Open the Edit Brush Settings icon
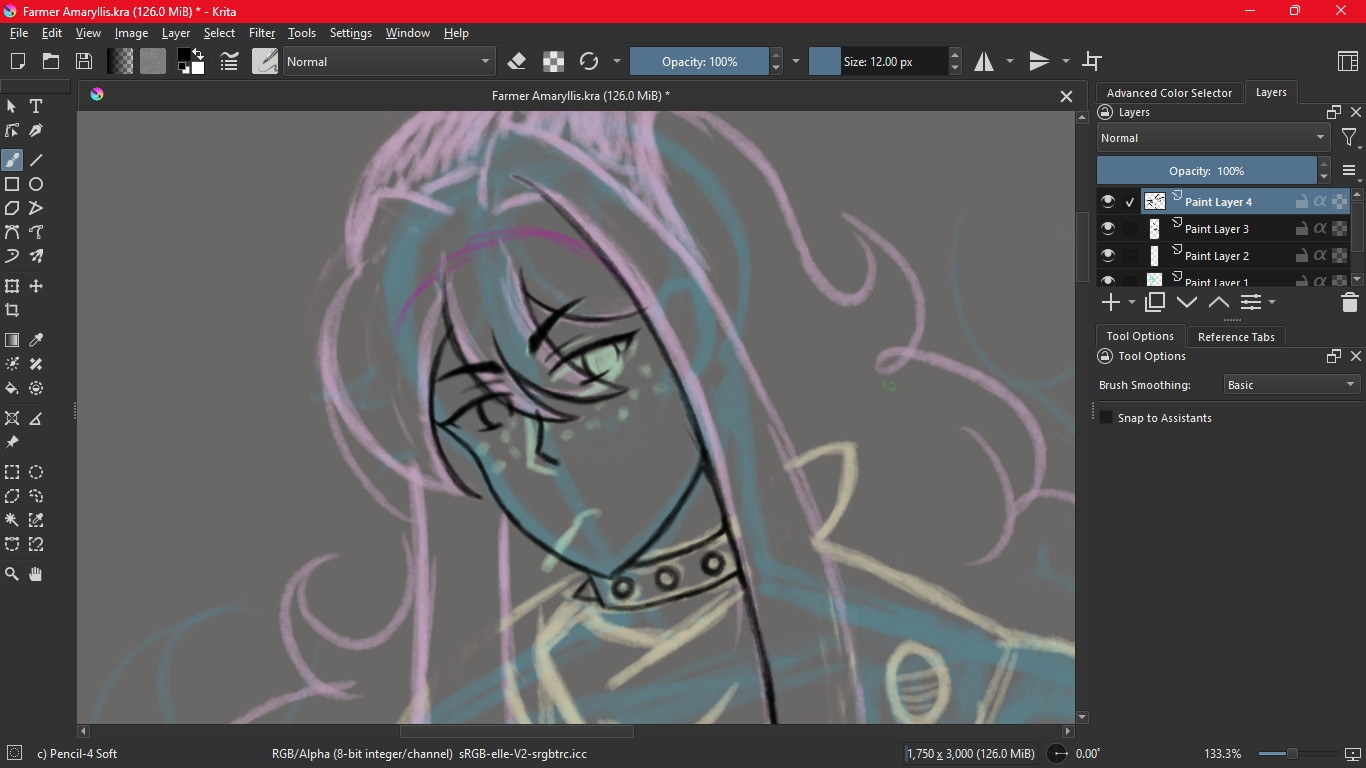This screenshot has width=1366, height=768. [229, 61]
